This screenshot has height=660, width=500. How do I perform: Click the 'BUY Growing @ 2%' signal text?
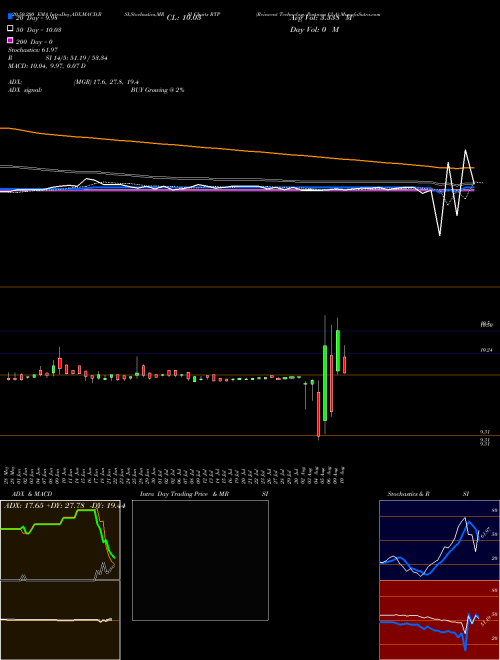click(x=157, y=90)
